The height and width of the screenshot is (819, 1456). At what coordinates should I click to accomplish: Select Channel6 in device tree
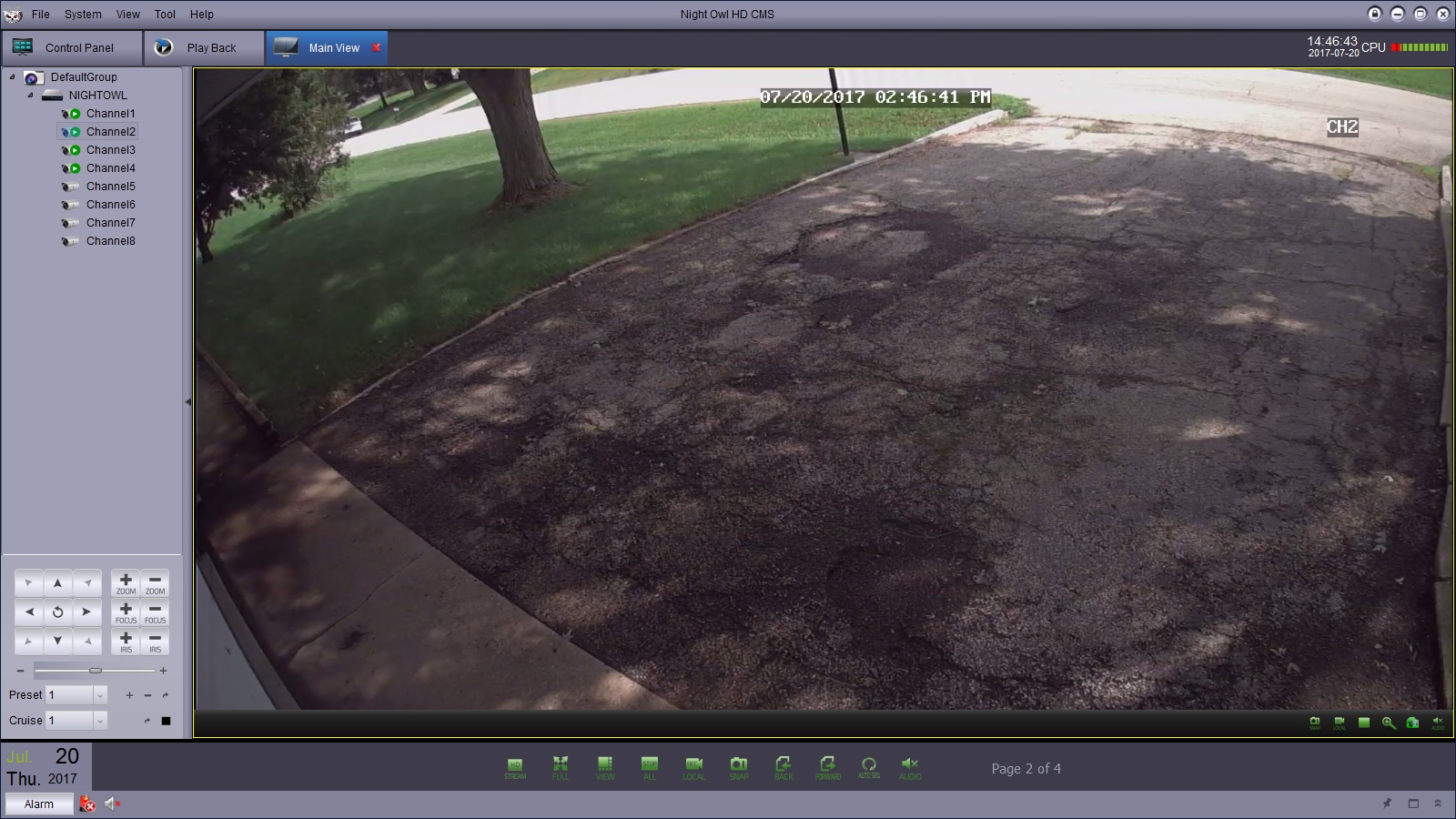110,205
